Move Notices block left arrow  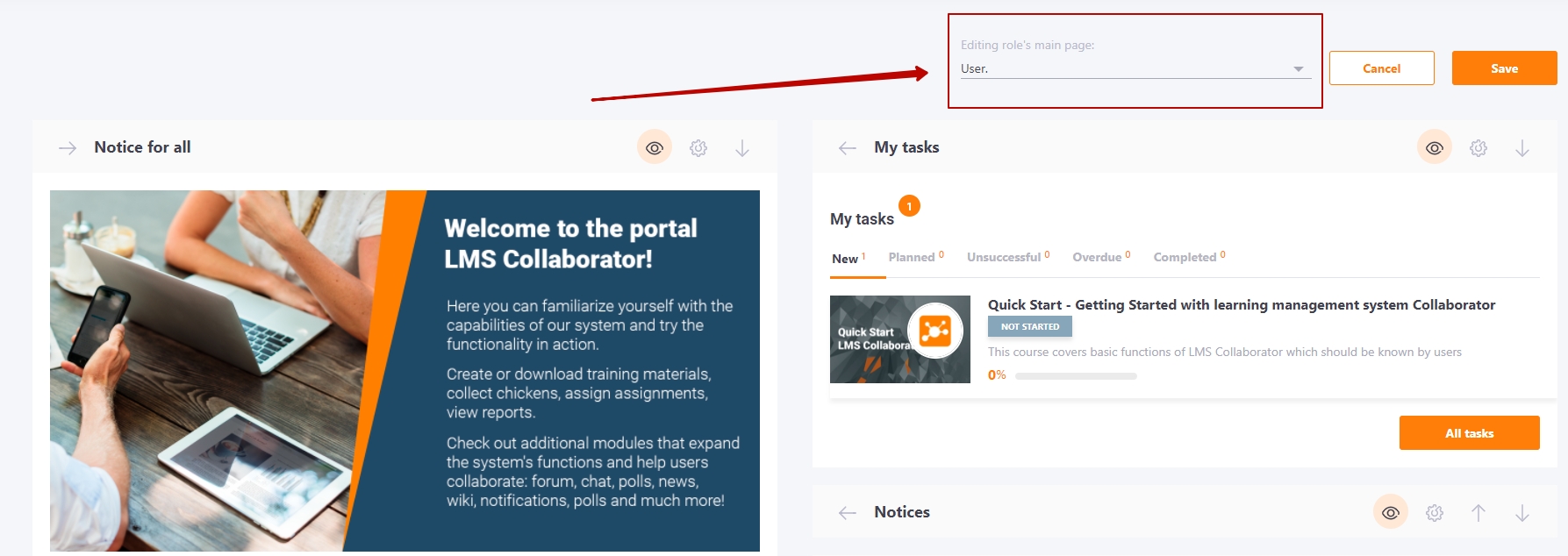click(x=848, y=513)
